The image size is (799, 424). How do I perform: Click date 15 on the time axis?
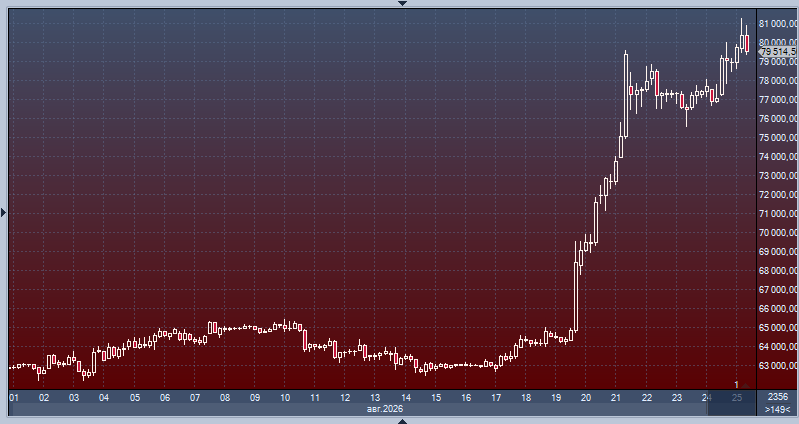pyautogui.click(x=436, y=398)
